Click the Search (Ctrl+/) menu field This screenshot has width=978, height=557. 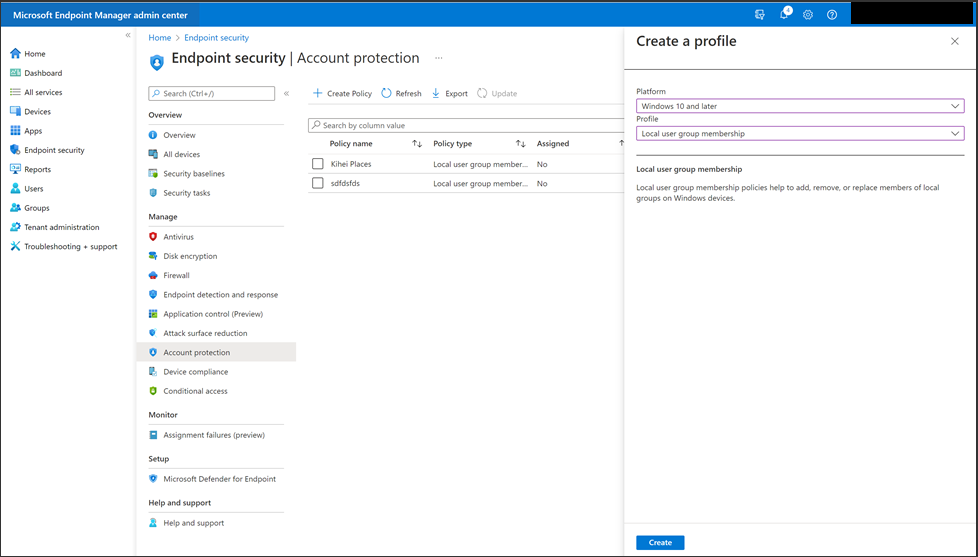point(211,94)
